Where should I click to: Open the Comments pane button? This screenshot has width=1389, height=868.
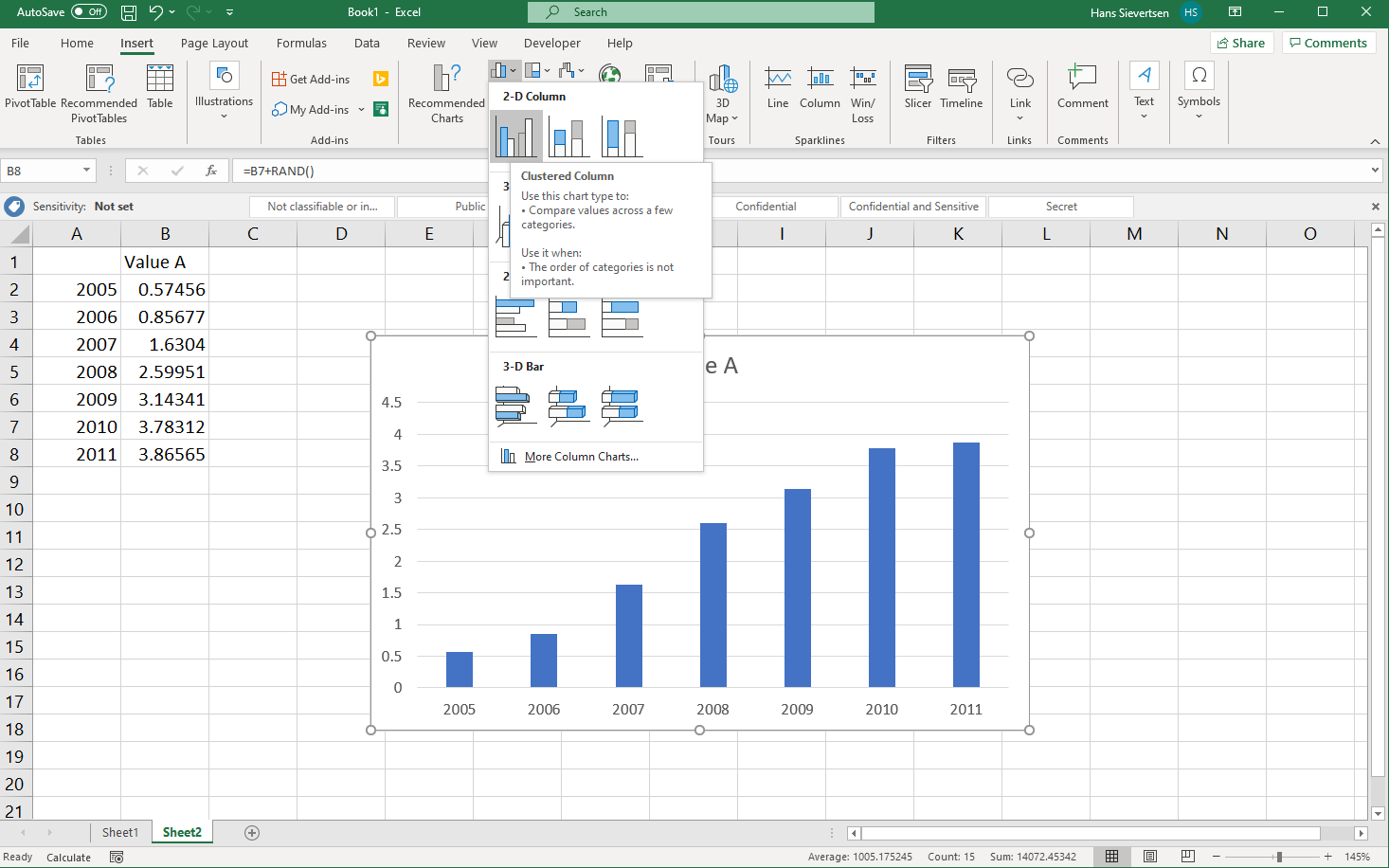(1328, 43)
